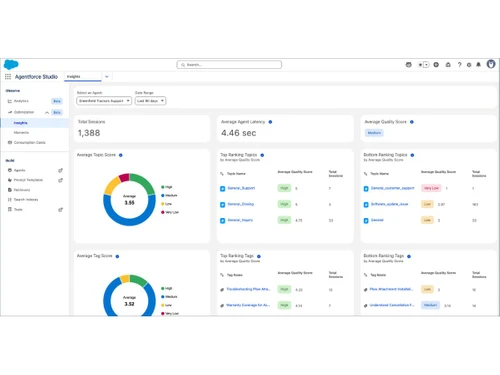Image resolution: width=500 pixels, height=375 pixels.
Task: Click the 1,388 Total Sessions value
Action: [89, 133]
